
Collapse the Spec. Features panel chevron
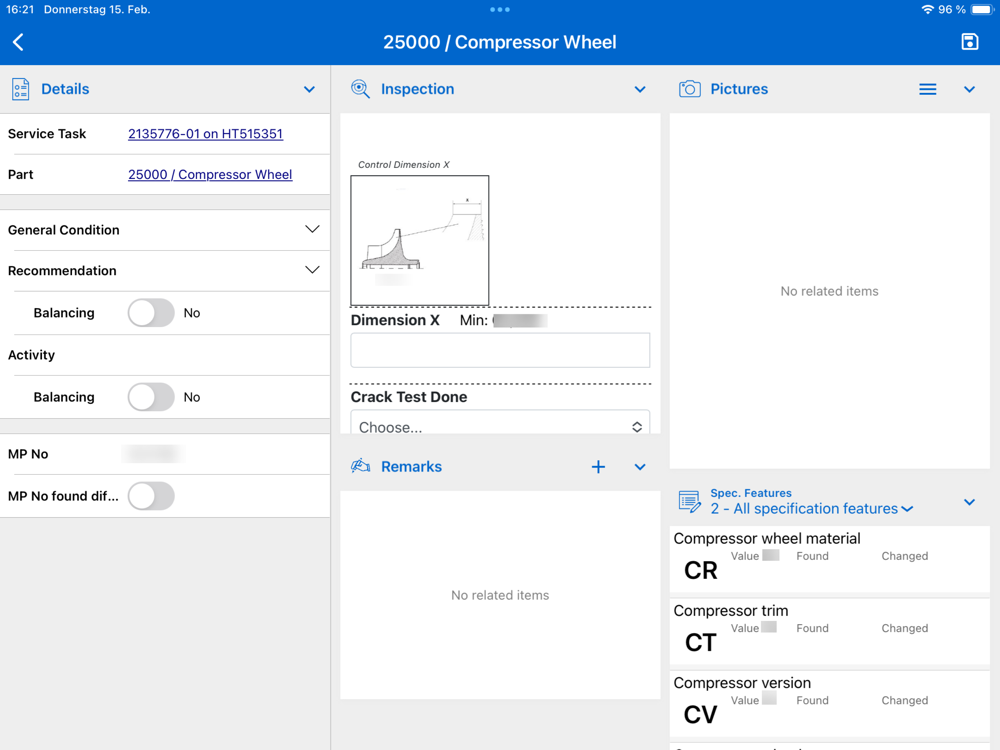tap(969, 502)
